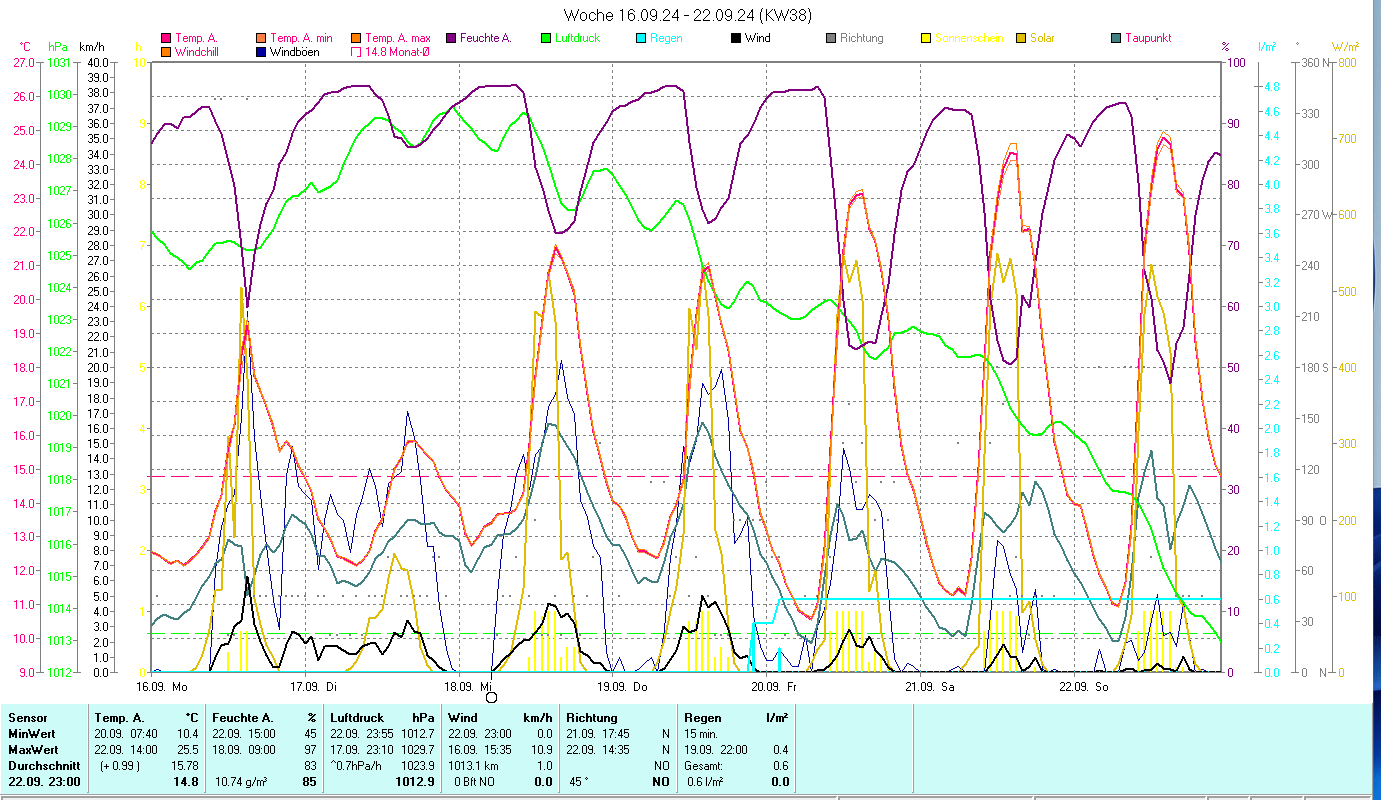Click the MinWert row label
This screenshot has width=1381, height=800.
coord(32,734)
